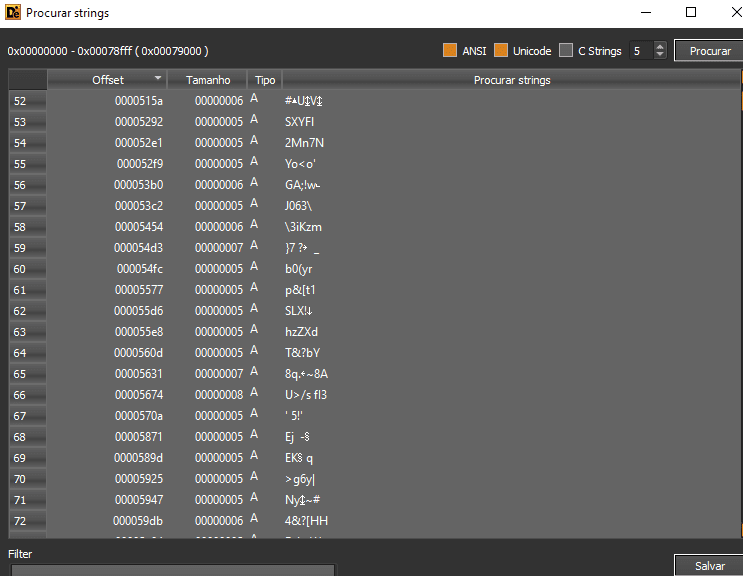Click offset cell 00005631

[x=138, y=374]
